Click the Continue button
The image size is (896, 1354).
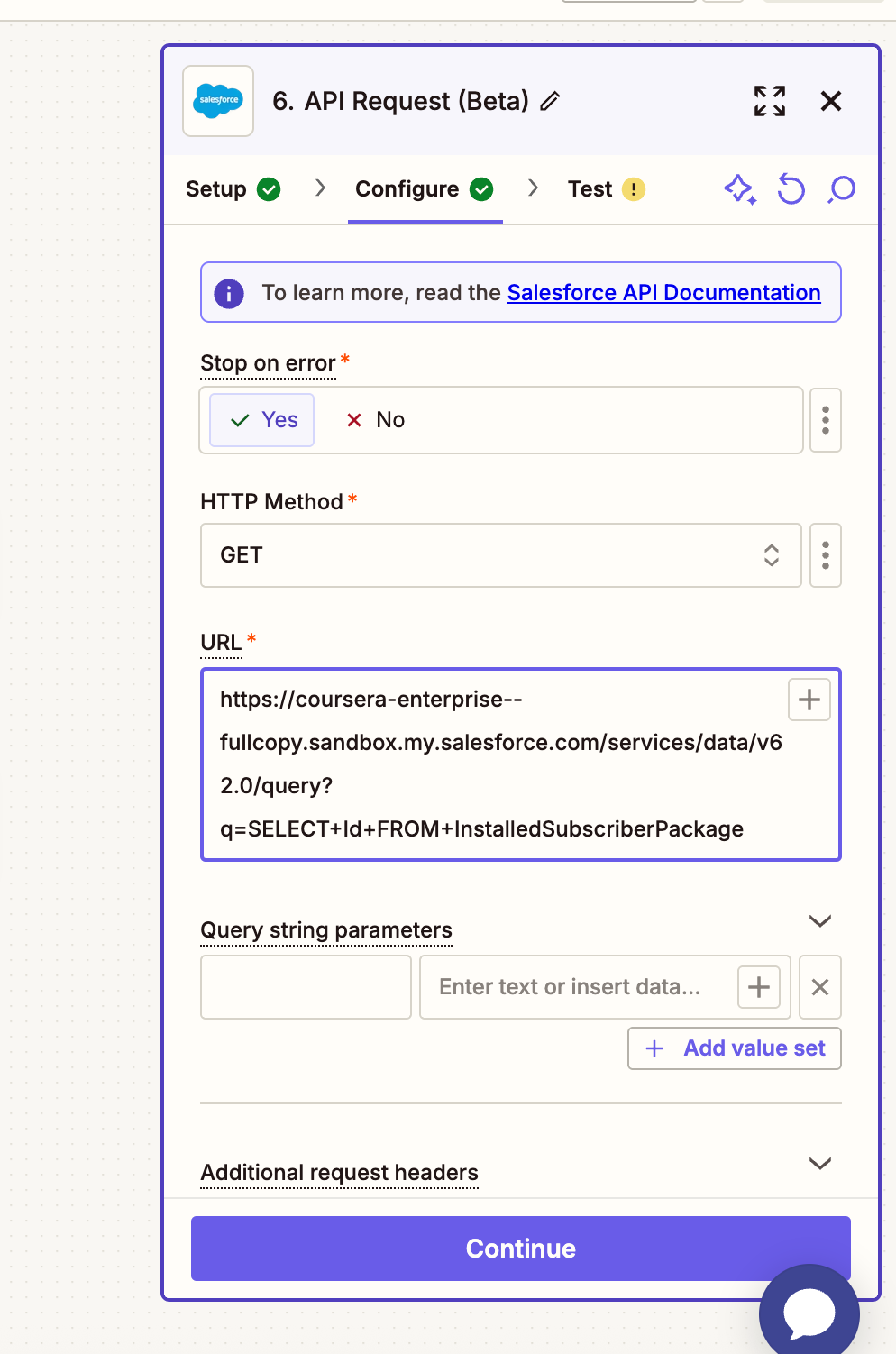click(521, 1249)
